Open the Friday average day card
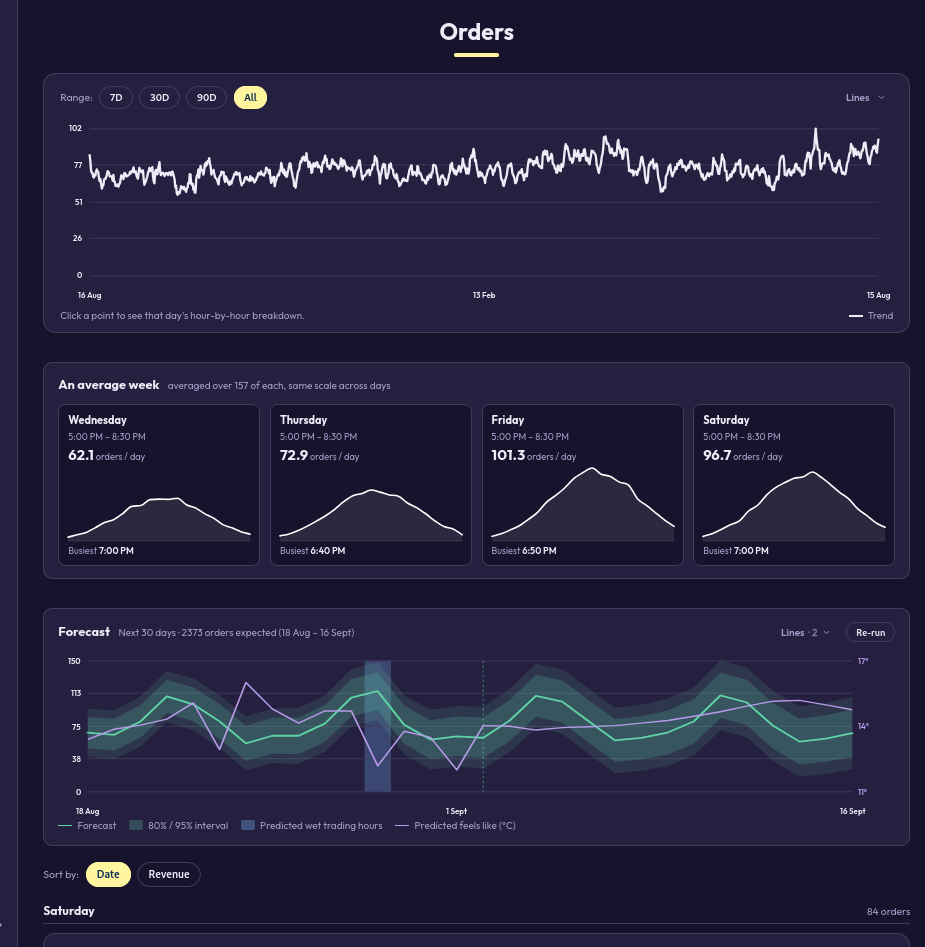Image resolution: width=925 pixels, height=947 pixels. point(583,485)
